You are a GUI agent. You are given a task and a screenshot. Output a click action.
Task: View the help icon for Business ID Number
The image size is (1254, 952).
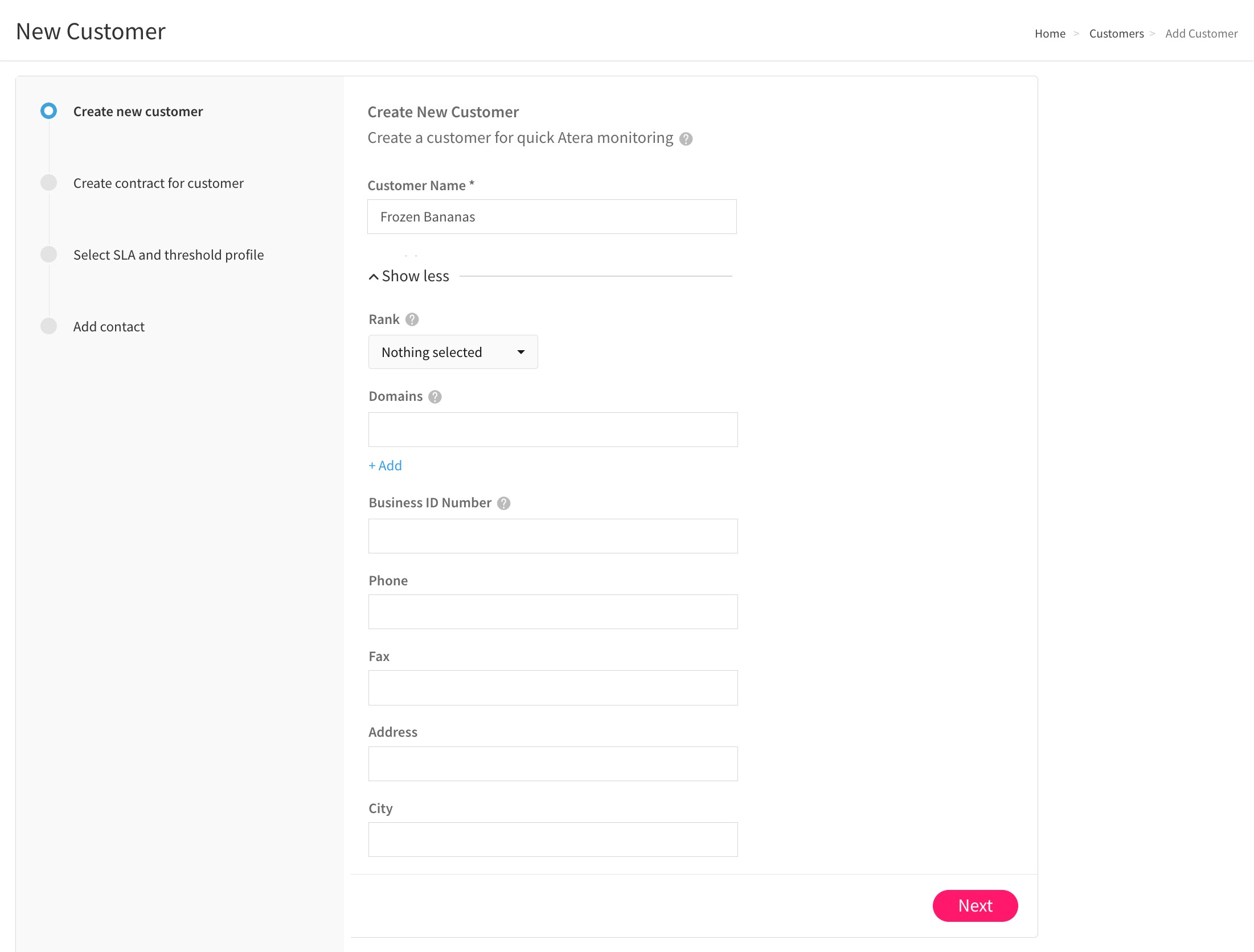point(503,503)
